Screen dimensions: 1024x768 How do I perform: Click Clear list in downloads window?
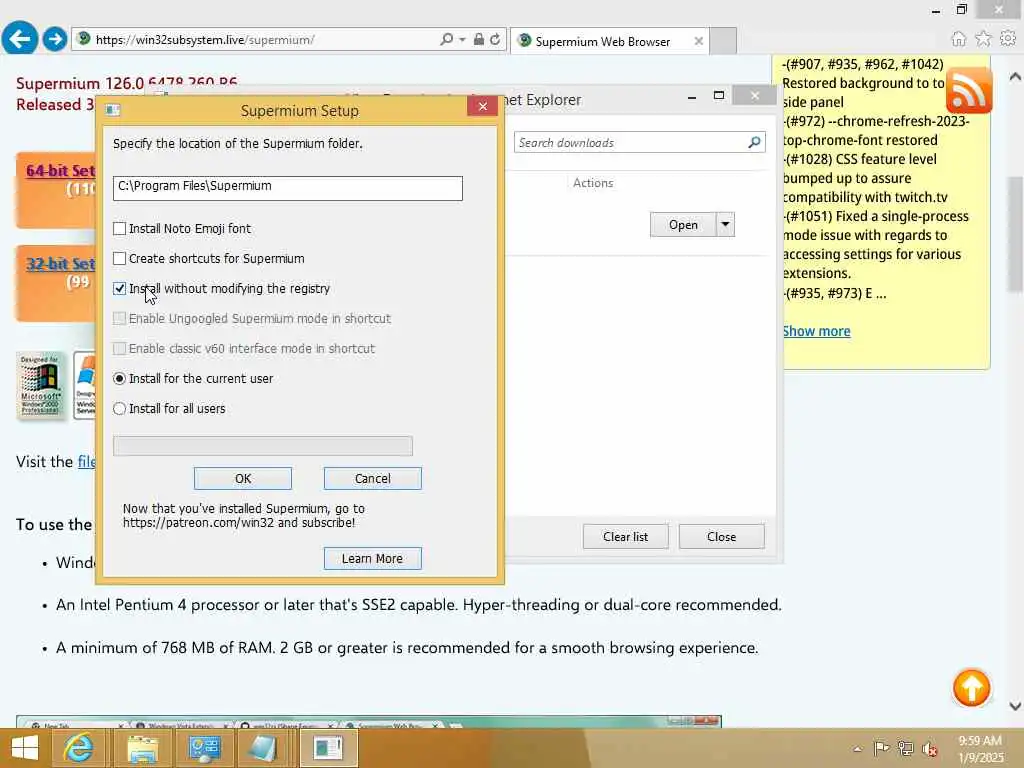pyautogui.click(x=626, y=536)
